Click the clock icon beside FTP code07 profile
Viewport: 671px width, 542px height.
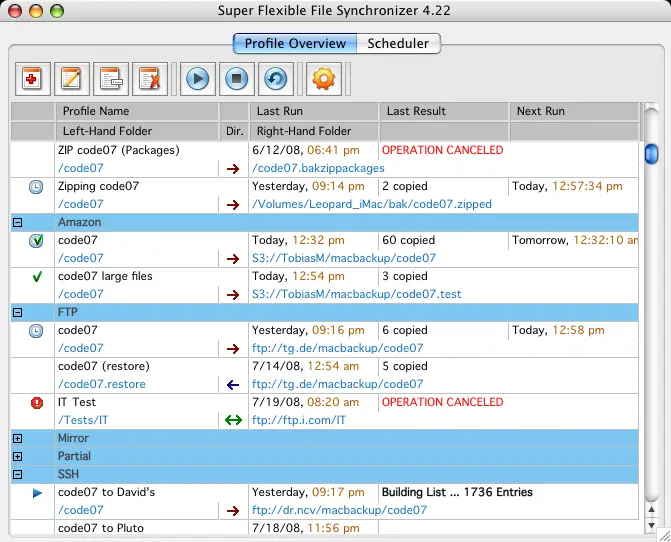36,331
